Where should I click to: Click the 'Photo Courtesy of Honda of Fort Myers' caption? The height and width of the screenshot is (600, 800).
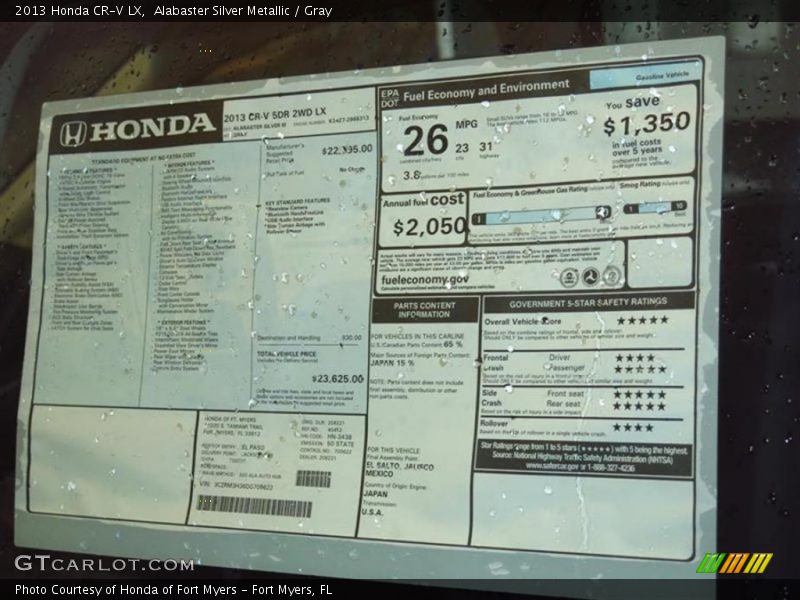pos(173,590)
